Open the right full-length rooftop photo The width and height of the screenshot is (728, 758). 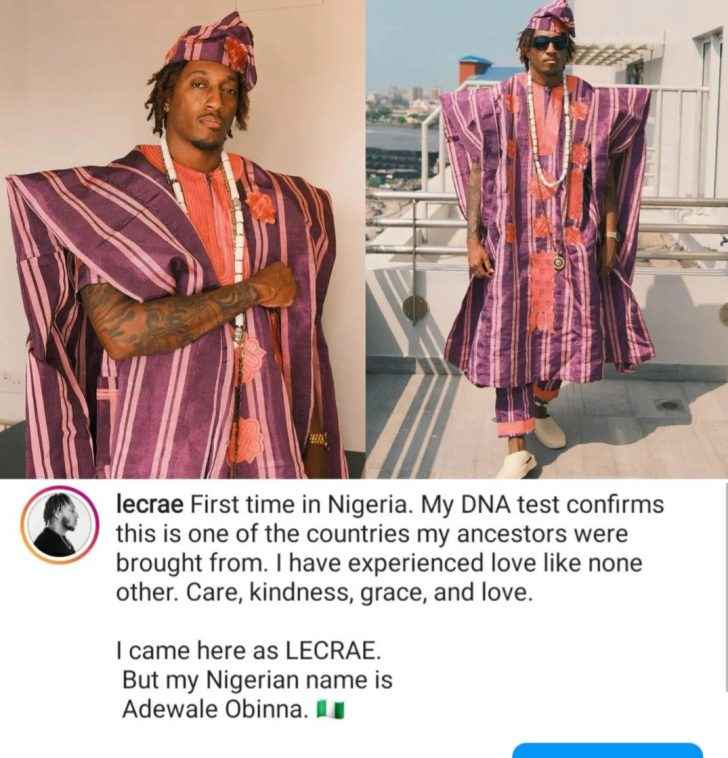[547, 239]
